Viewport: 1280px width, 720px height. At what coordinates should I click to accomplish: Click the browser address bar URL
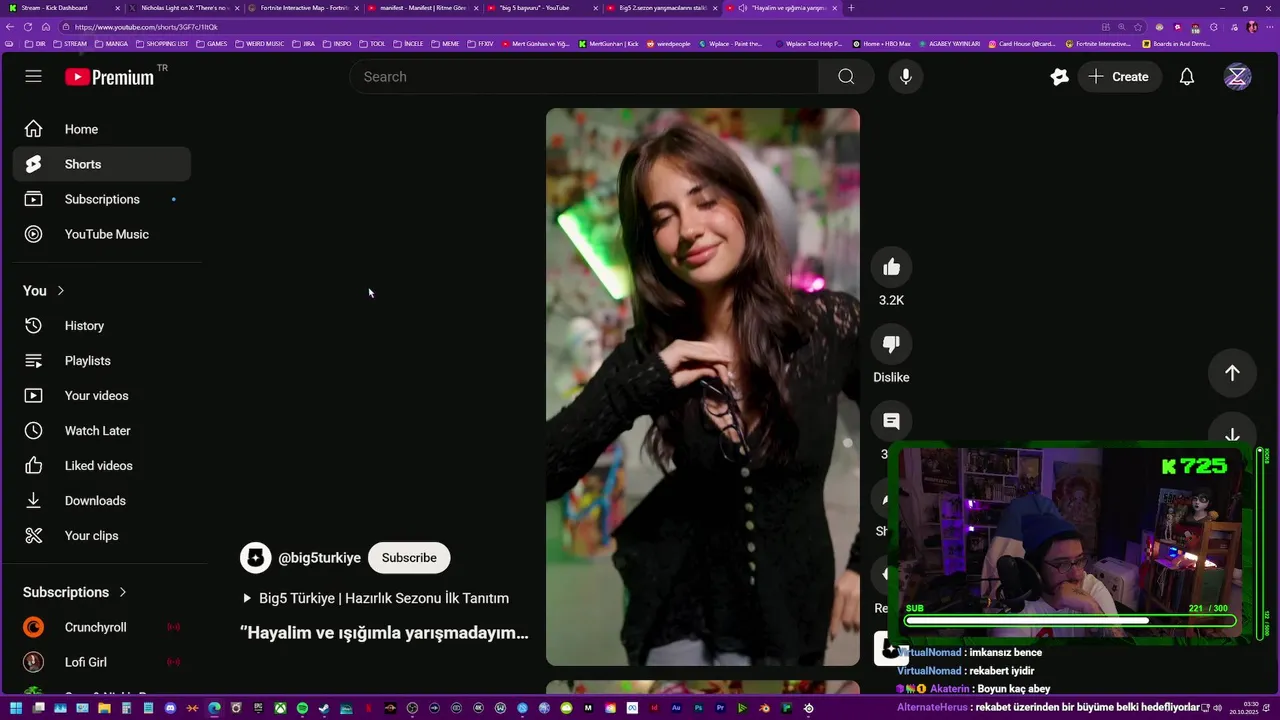146,27
